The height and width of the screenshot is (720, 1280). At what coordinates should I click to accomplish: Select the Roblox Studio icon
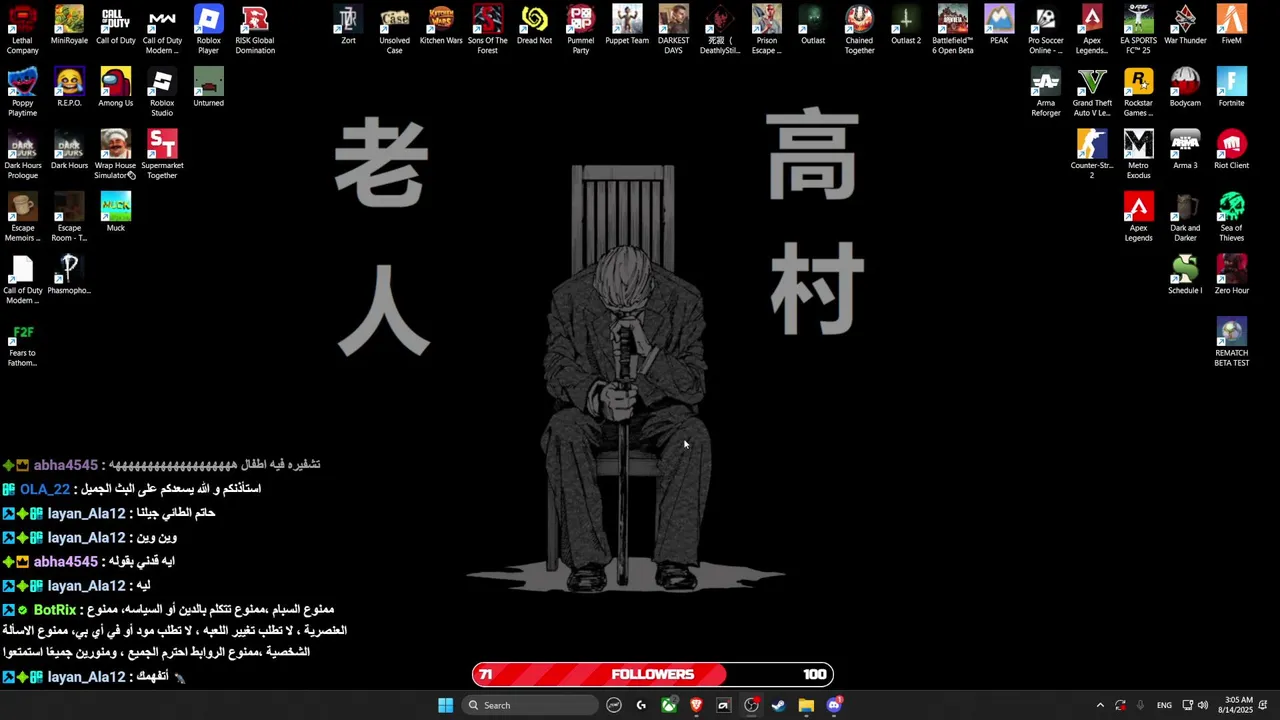coord(162,92)
